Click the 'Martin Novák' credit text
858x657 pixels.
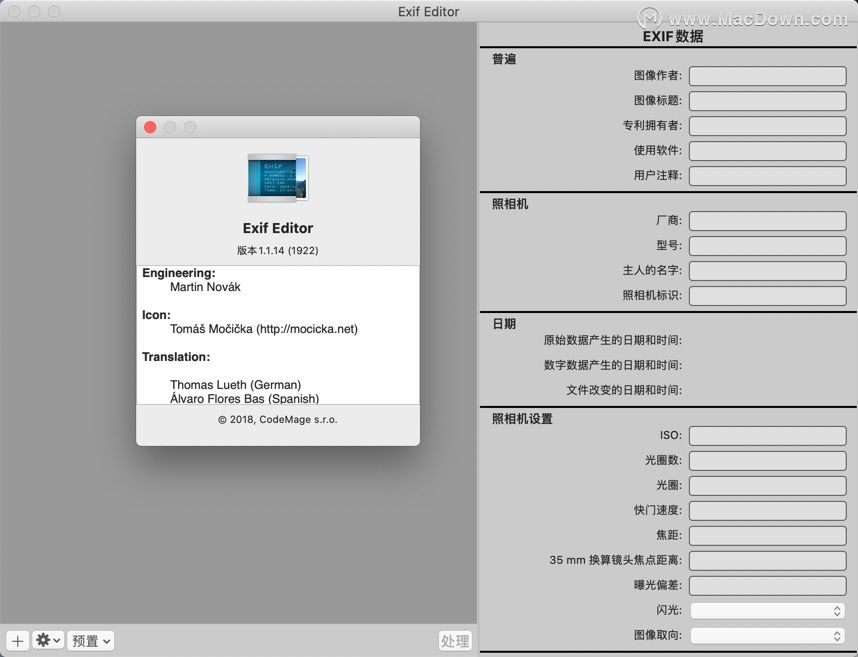click(205, 287)
